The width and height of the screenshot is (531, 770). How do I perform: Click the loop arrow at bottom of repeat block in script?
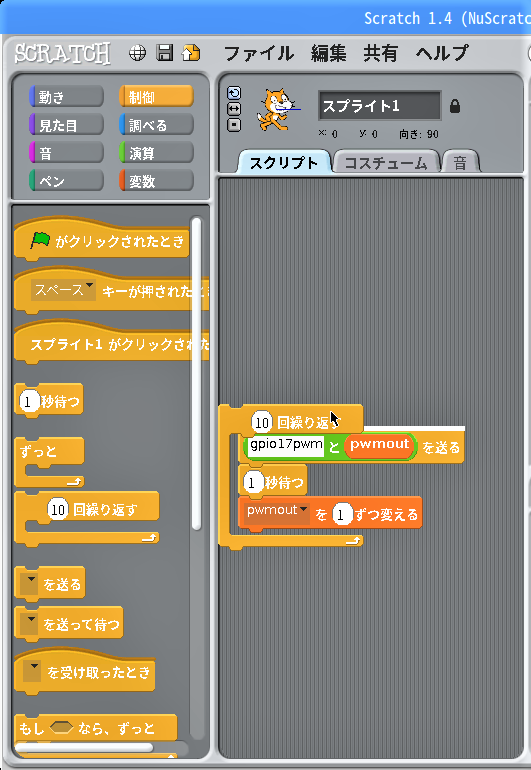point(353,541)
